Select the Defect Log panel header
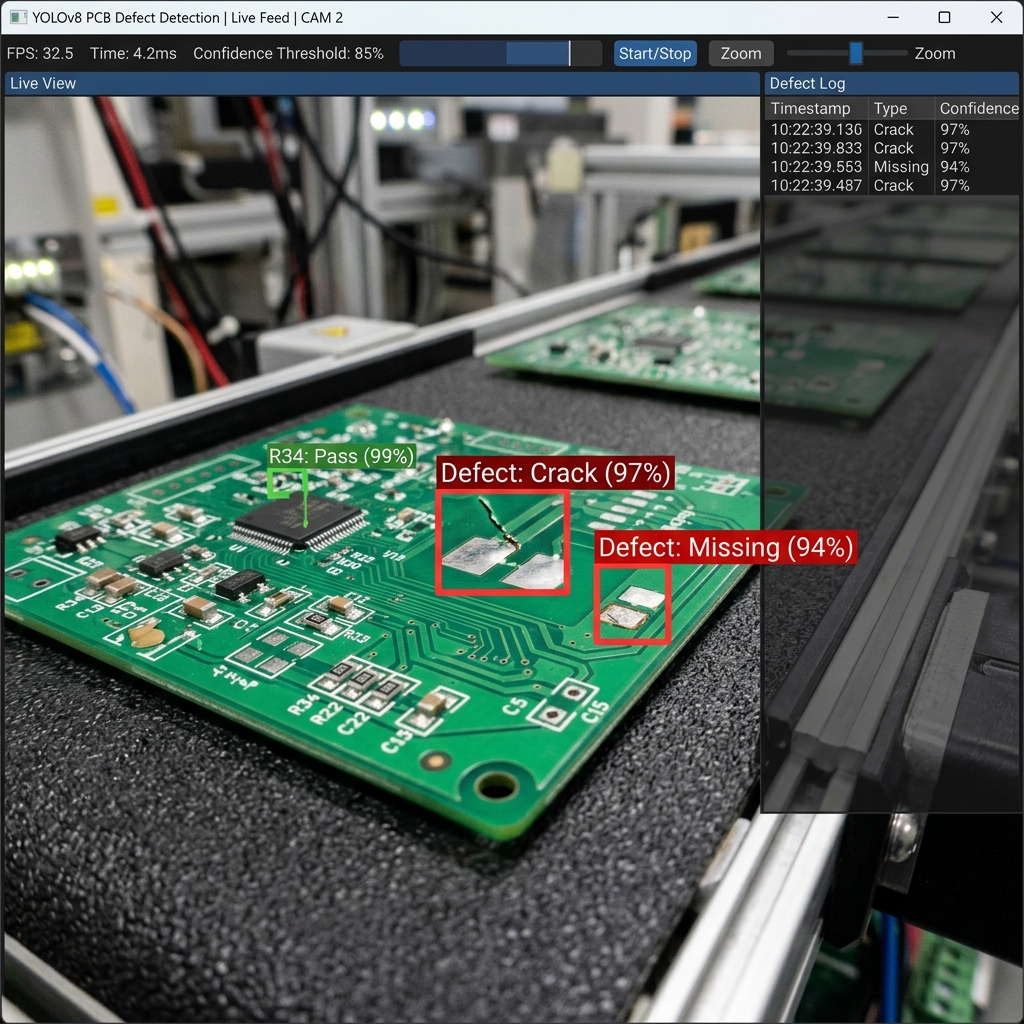1024x1024 pixels. point(891,84)
